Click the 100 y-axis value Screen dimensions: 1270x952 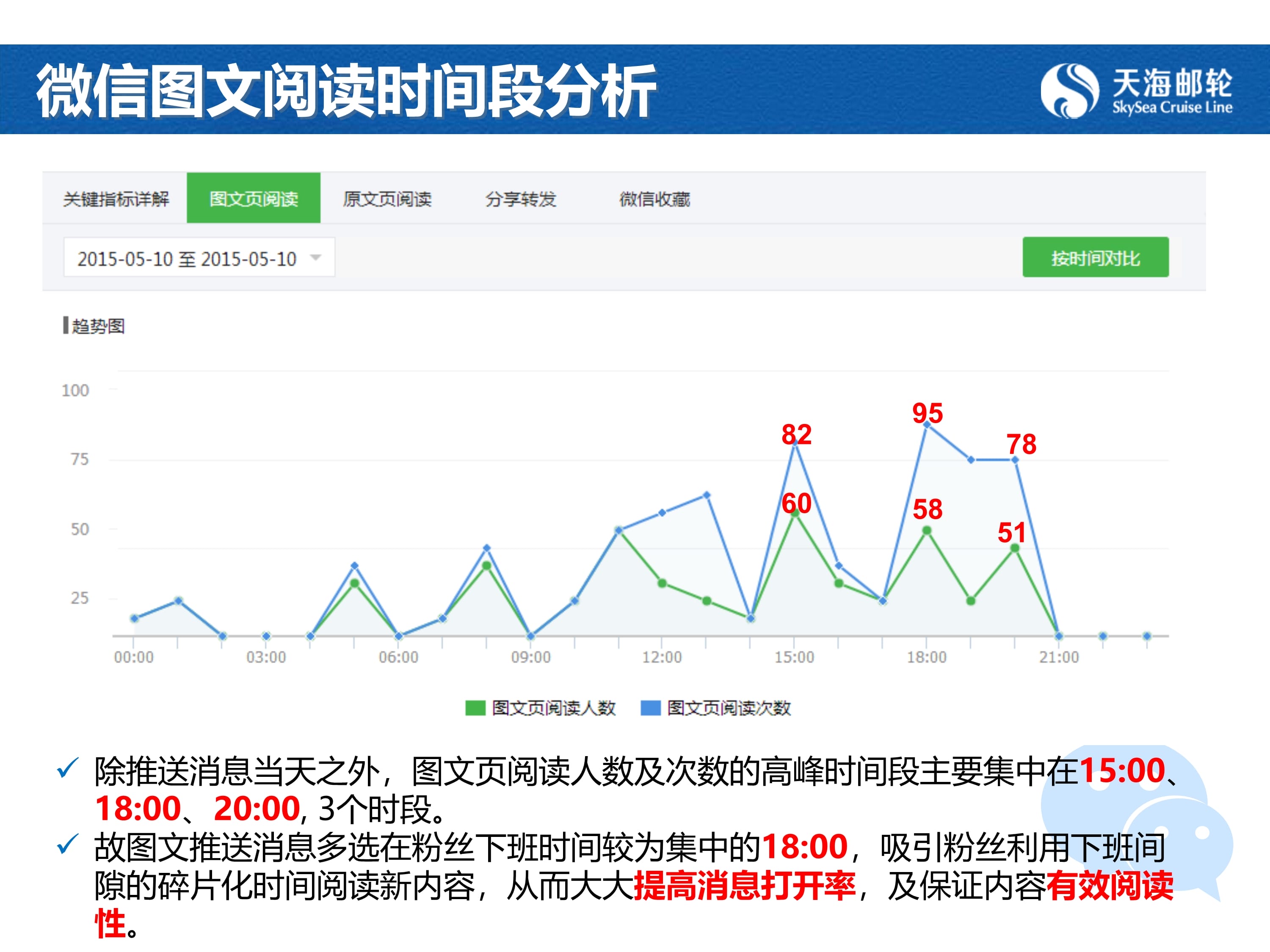[x=75, y=390]
